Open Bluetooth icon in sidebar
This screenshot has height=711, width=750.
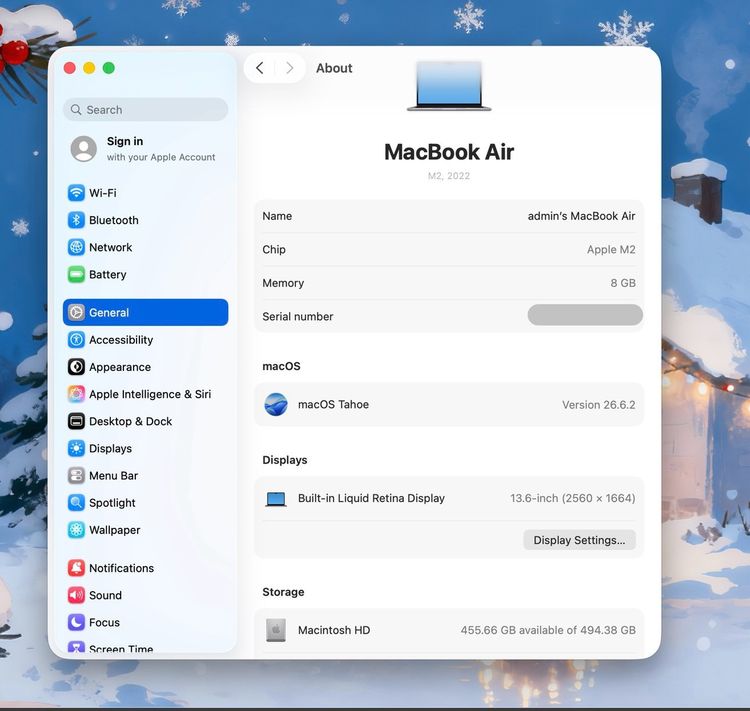click(76, 220)
